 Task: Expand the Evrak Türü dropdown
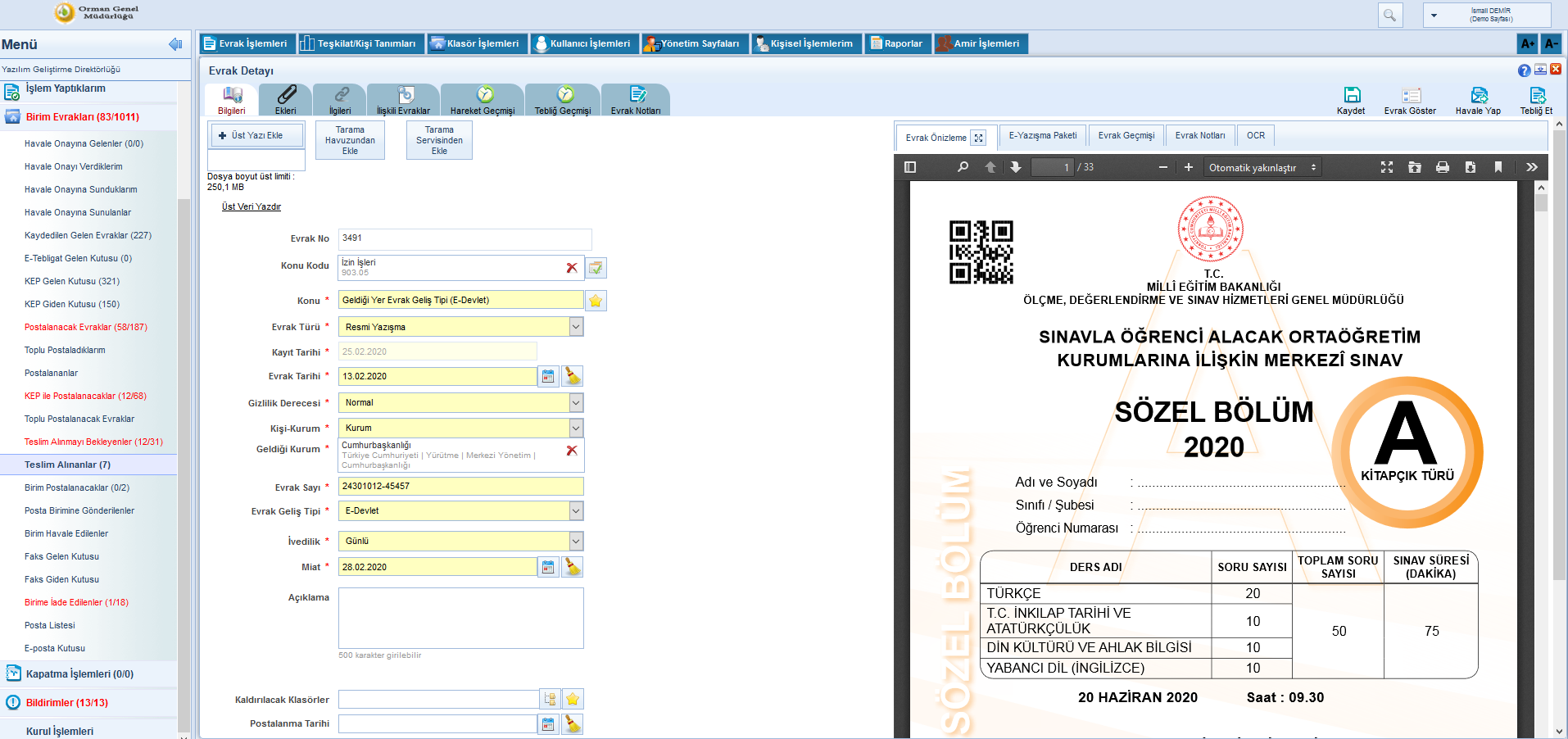[x=576, y=327]
